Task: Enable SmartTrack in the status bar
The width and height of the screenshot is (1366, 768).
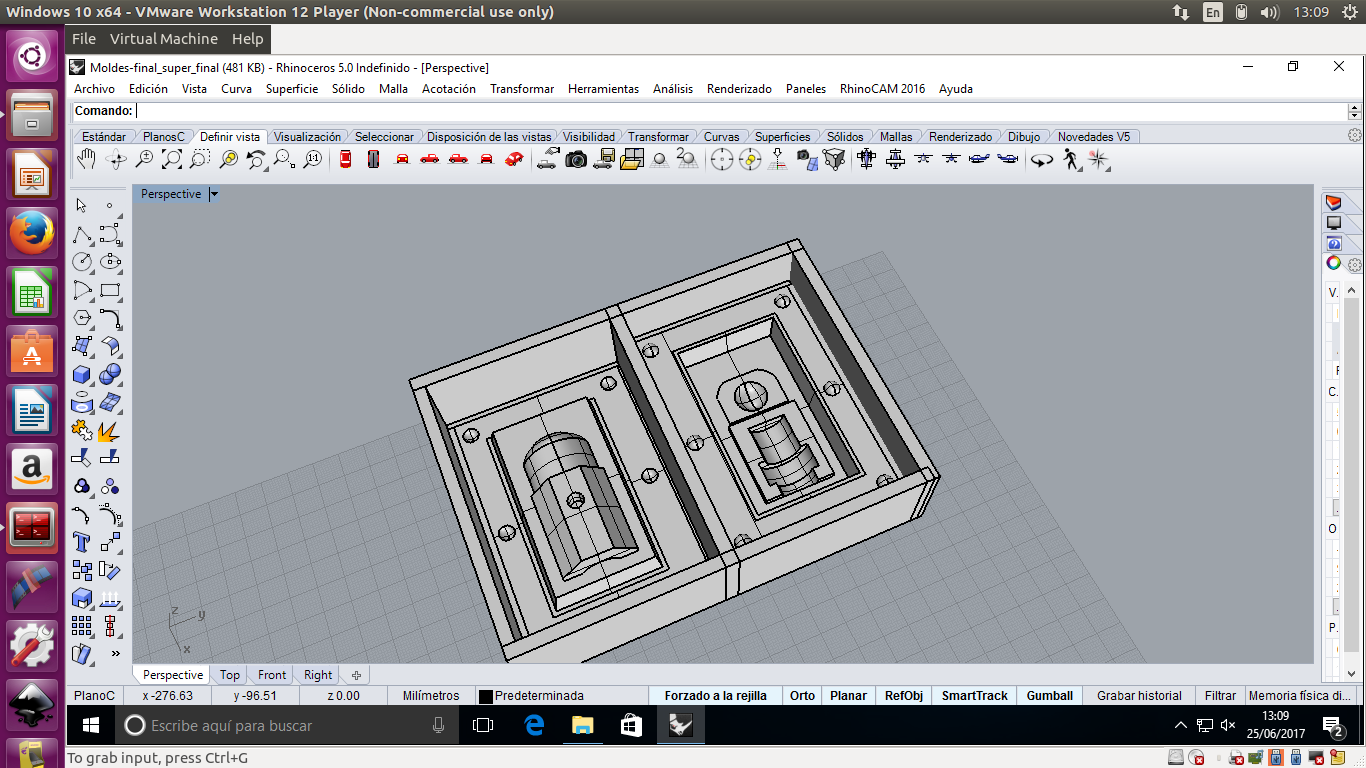Action: [x=974, y=696]
